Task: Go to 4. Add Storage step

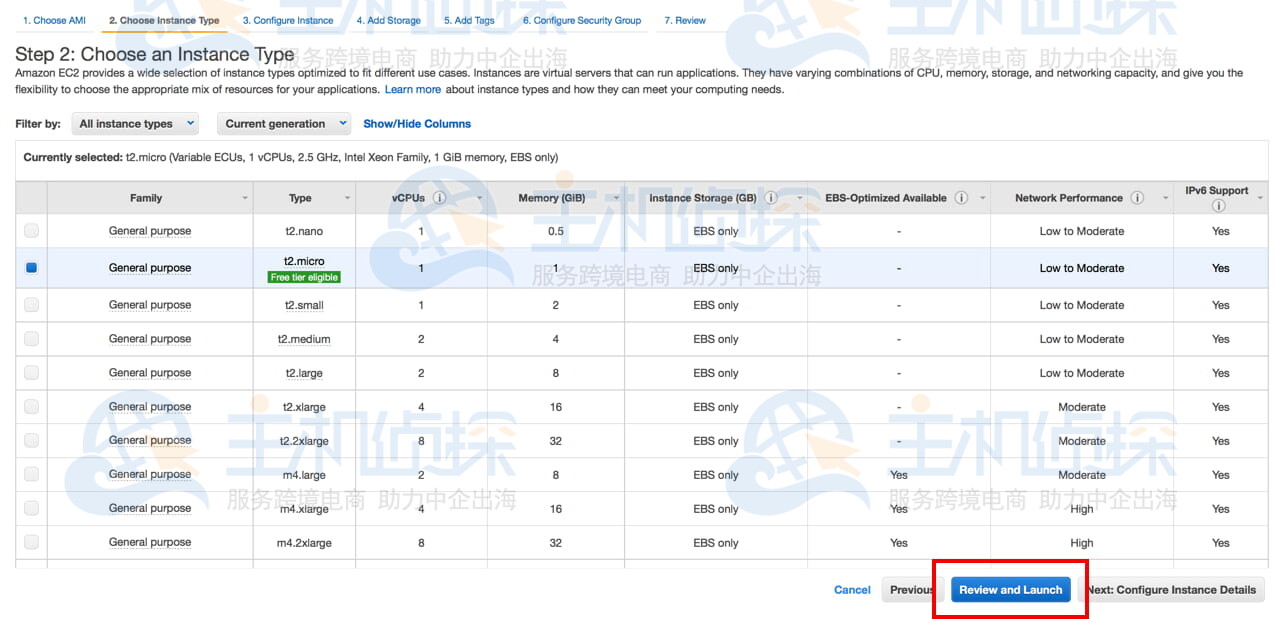Action: coord(389,20)
